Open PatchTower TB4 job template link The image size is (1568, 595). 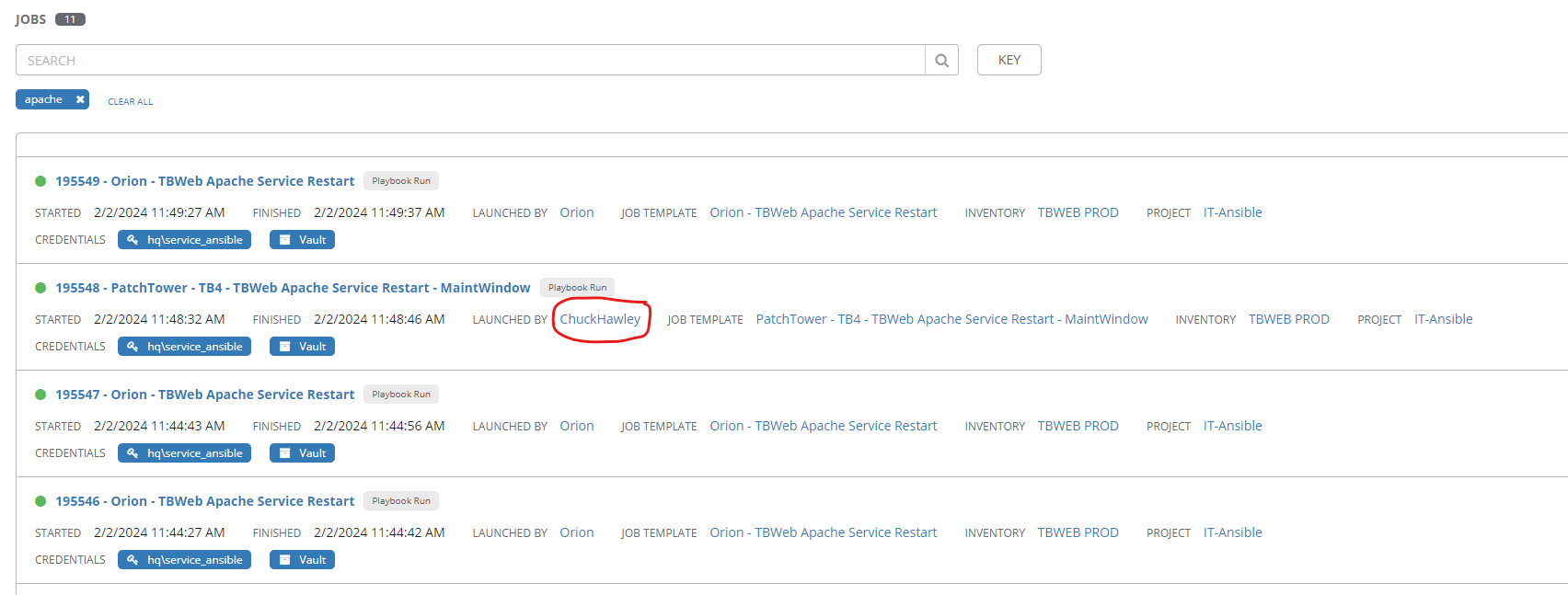[x=951, y=319]
